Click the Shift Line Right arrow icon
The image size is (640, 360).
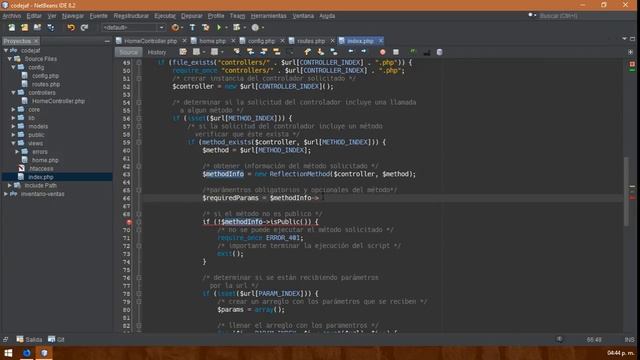[x=364, y=52]
